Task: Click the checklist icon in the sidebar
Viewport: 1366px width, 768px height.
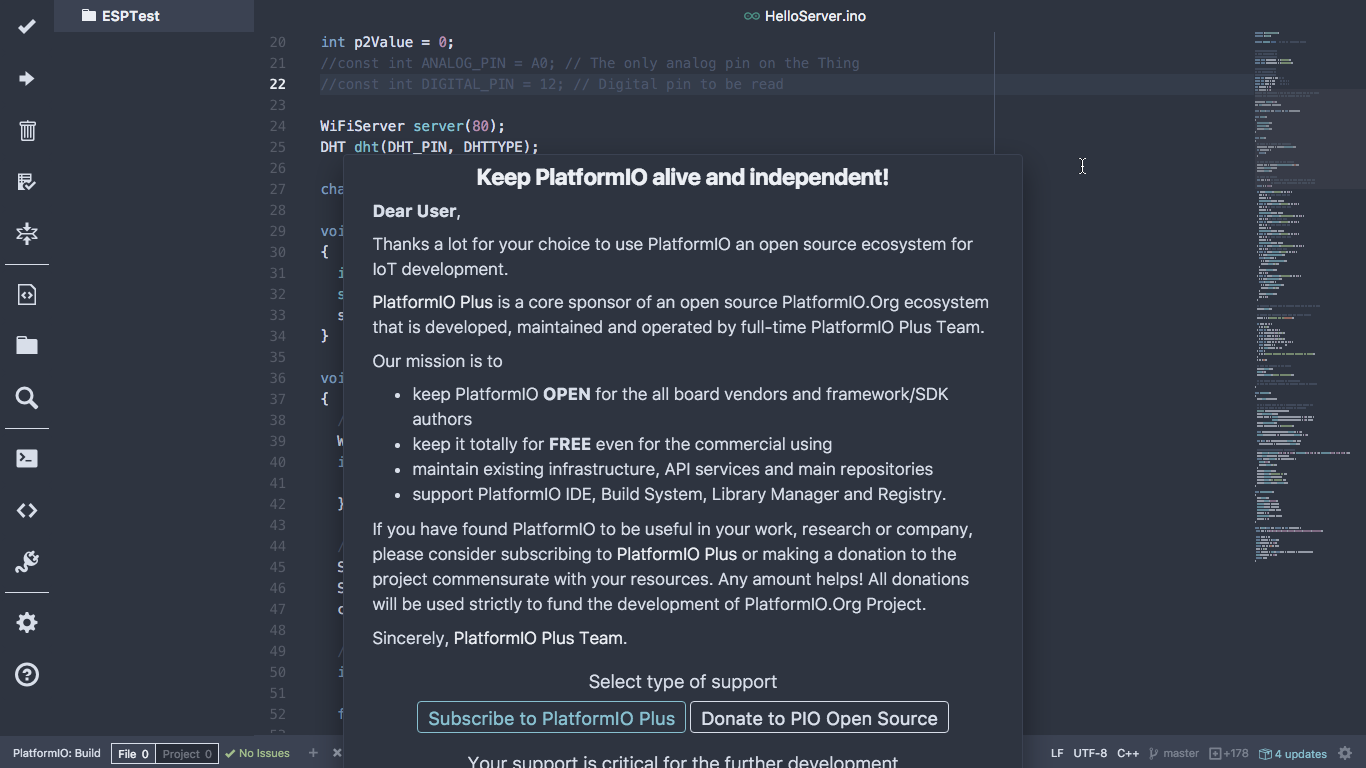Action: pyautogui.click(x=27, y=182)
